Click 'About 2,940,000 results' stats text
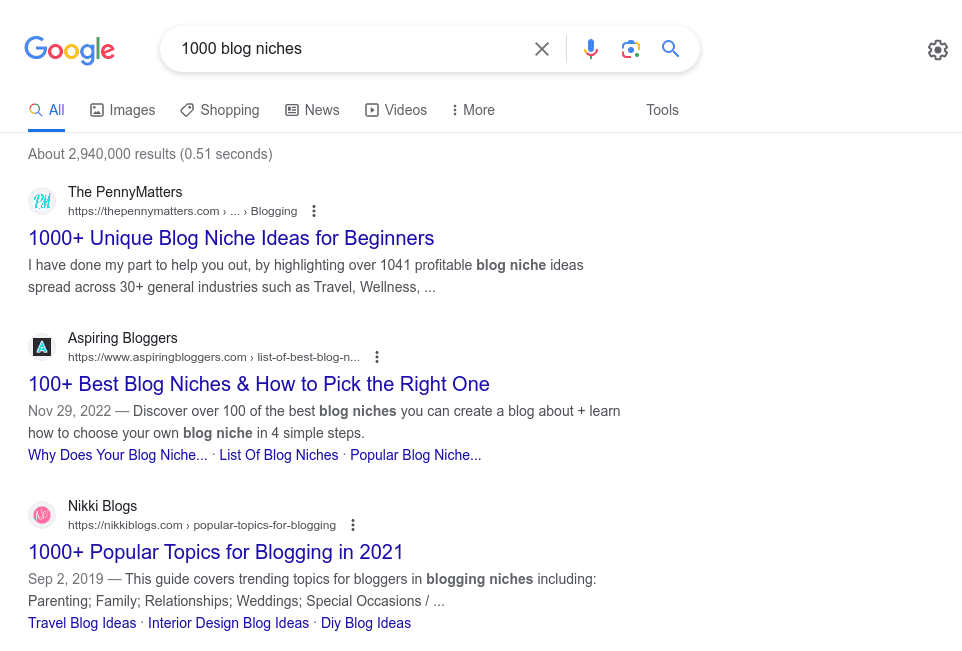Image resolution: width=962 pixels, height=651 pixels. click(150, 154)
